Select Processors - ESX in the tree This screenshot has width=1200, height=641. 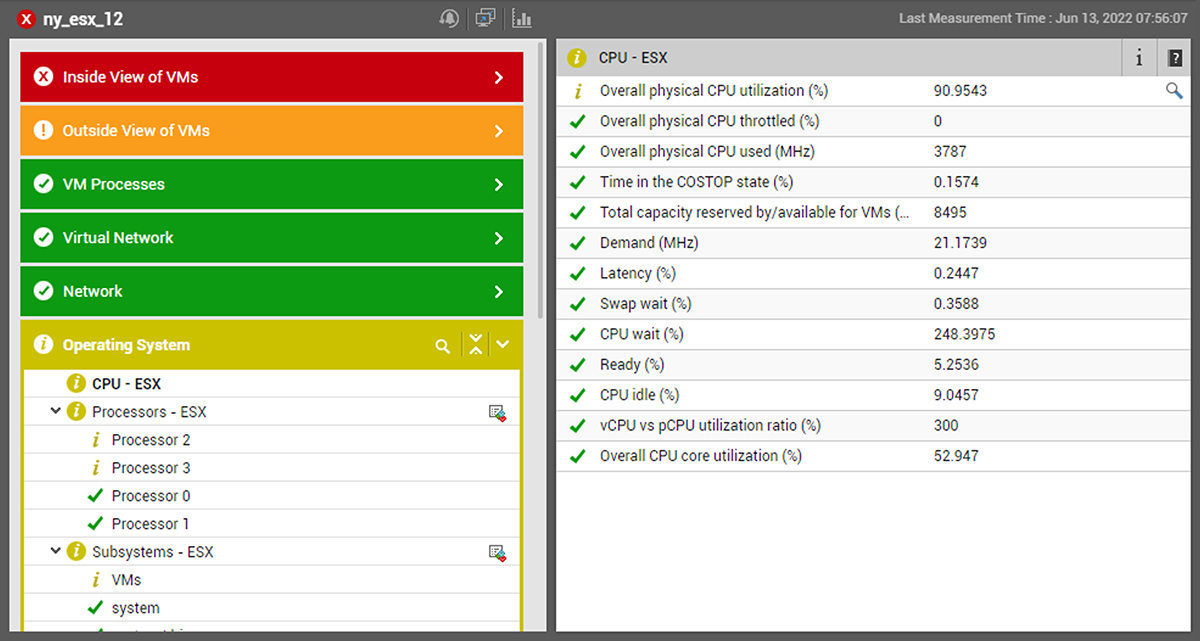point(149,412)
